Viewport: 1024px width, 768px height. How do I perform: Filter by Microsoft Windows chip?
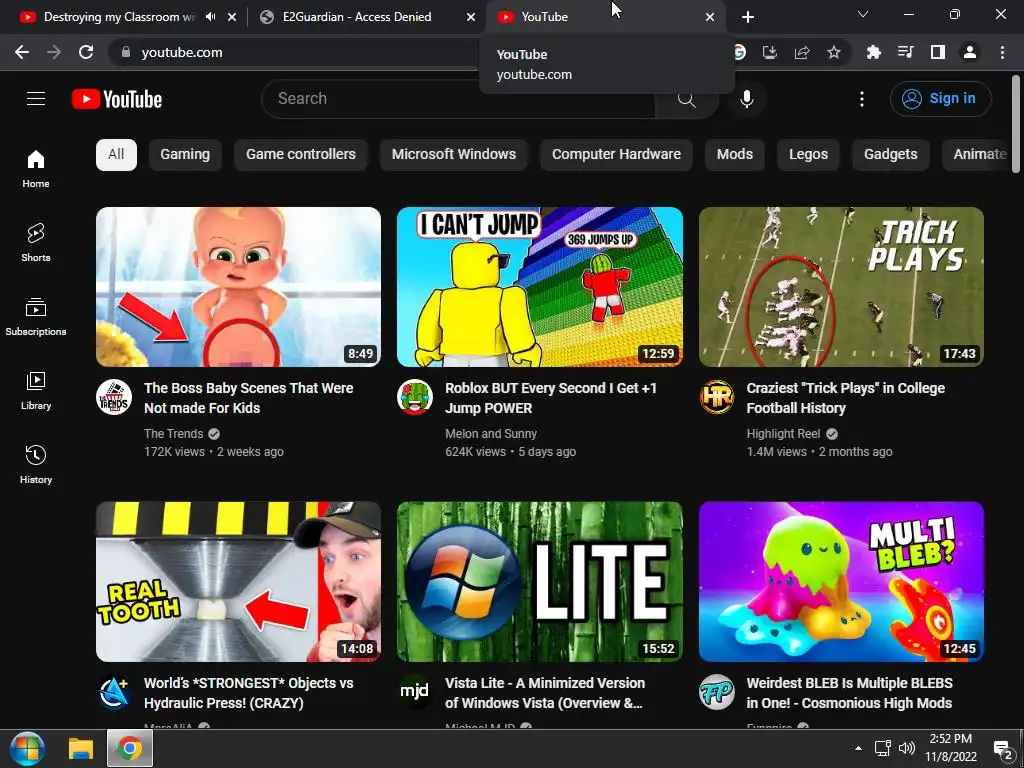454,155
